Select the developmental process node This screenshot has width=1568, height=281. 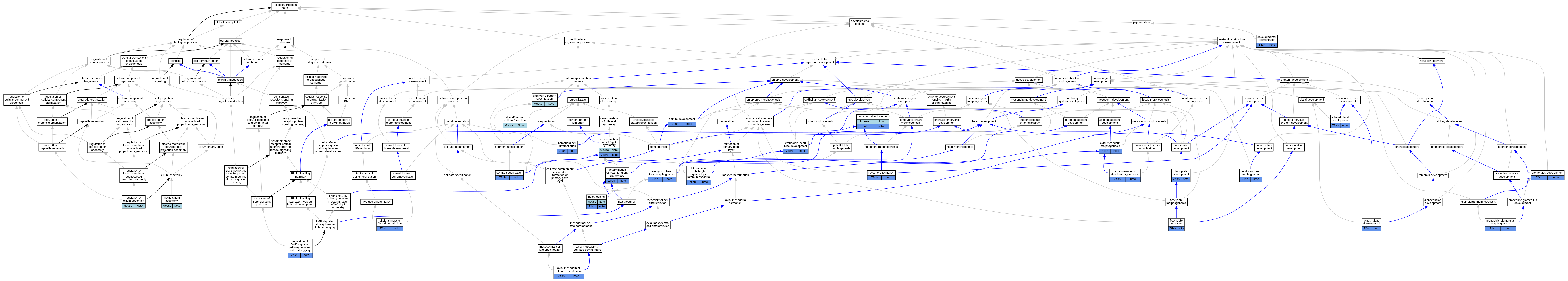pyautogui.click(x=860, y=23)
